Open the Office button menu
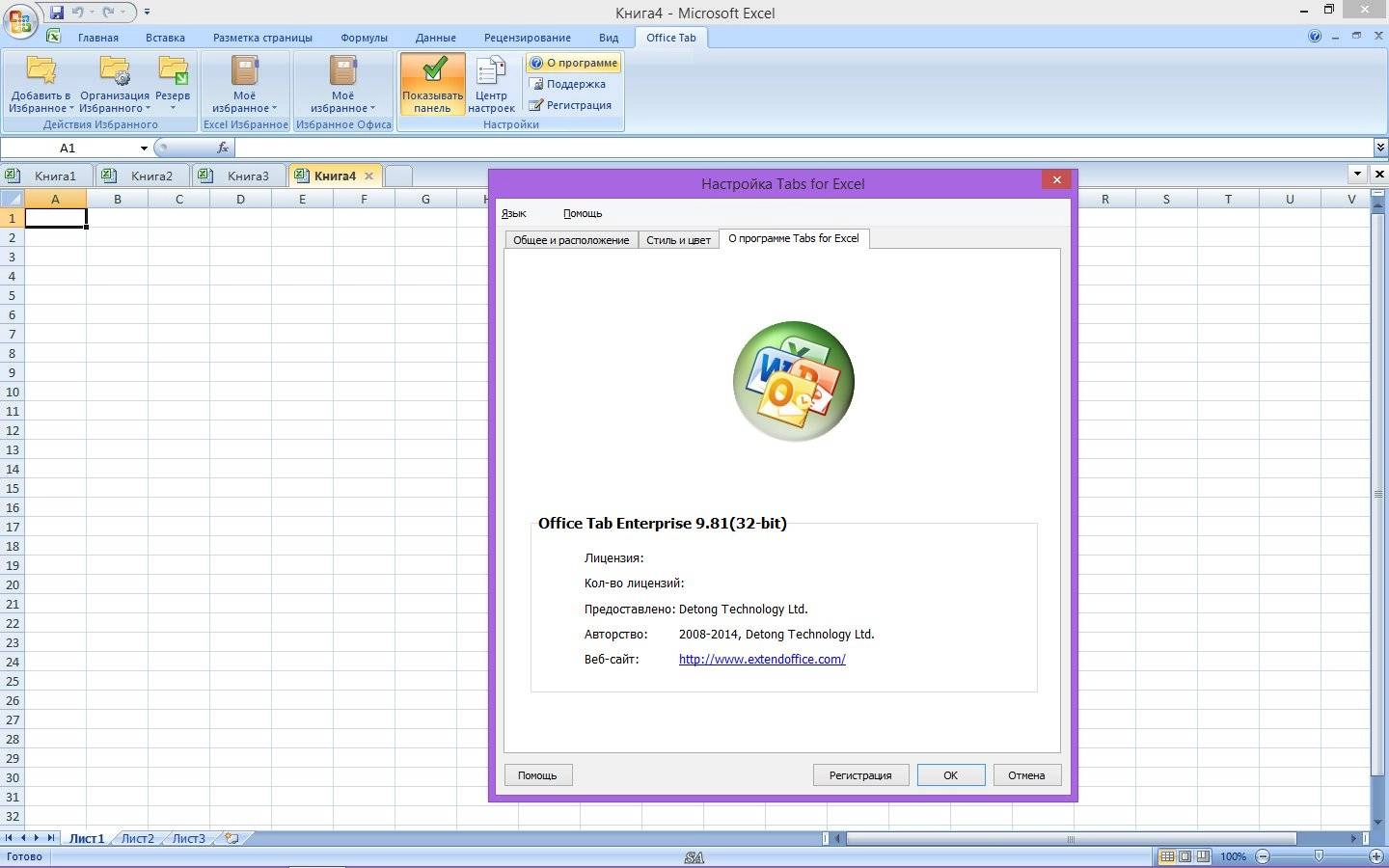This screenshot has width=1389, height=868. (20, 20)
